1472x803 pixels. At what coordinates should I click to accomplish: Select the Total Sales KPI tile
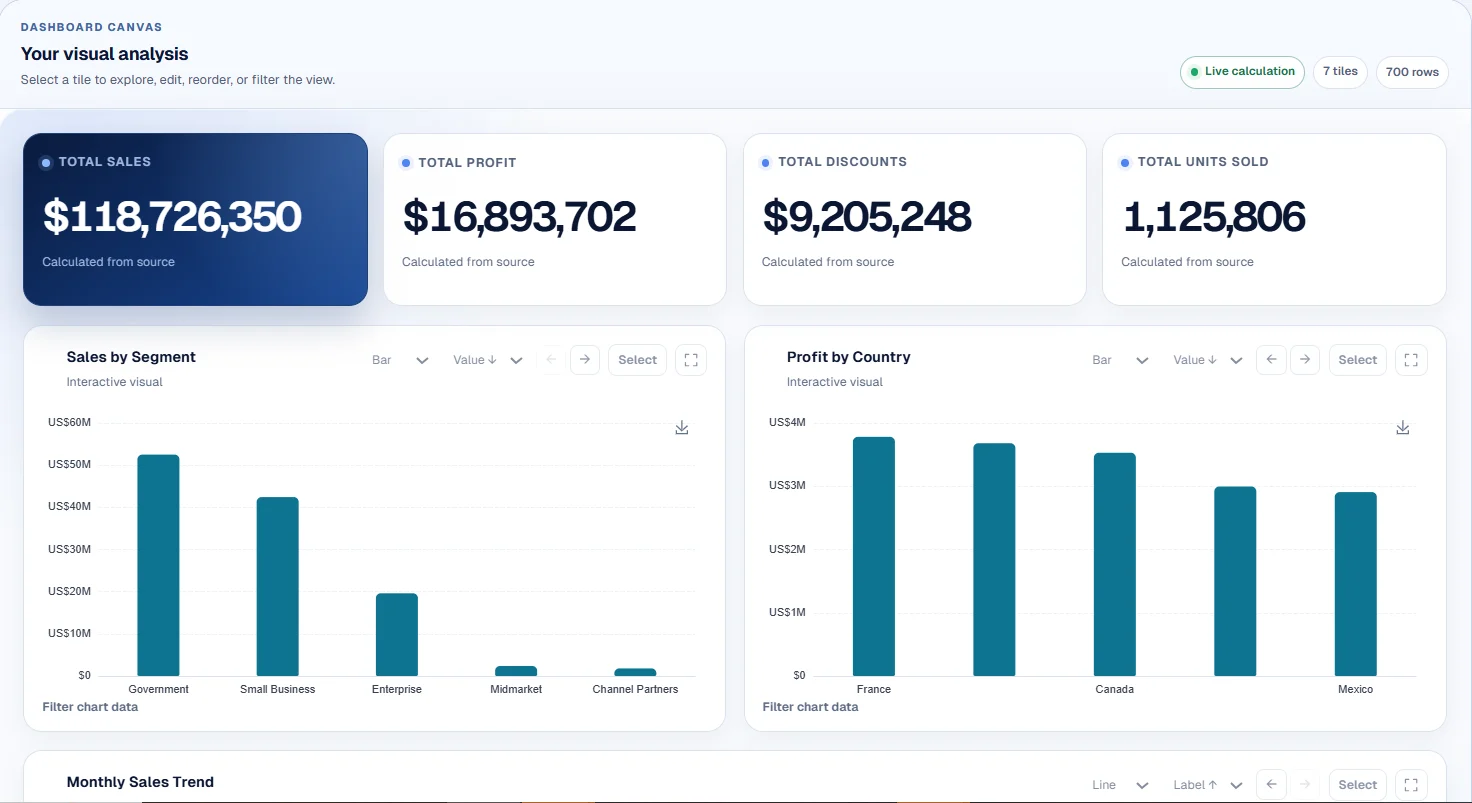click(x=195, y=219)
